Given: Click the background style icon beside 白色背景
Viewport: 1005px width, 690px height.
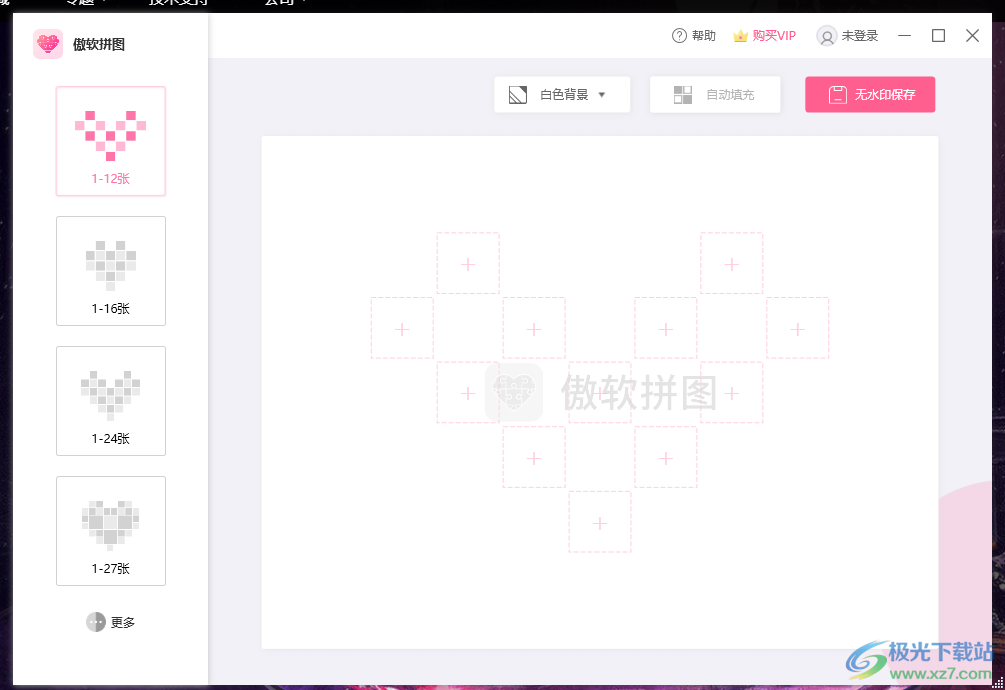Looking at the screenshot, I should coord(518,94).
